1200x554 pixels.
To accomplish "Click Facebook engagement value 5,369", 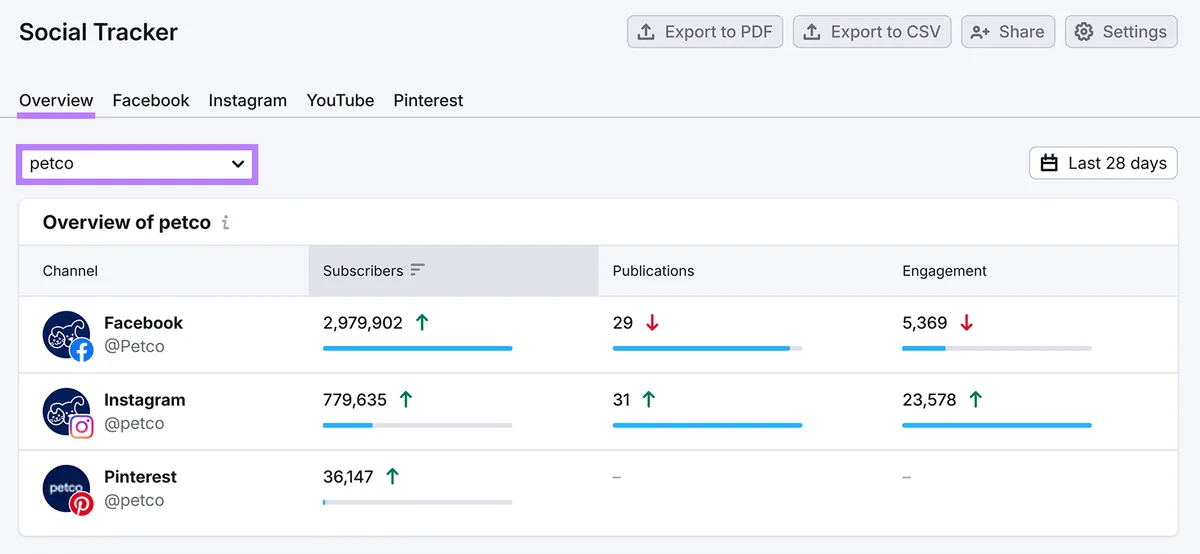I will [x=925, y=323].
